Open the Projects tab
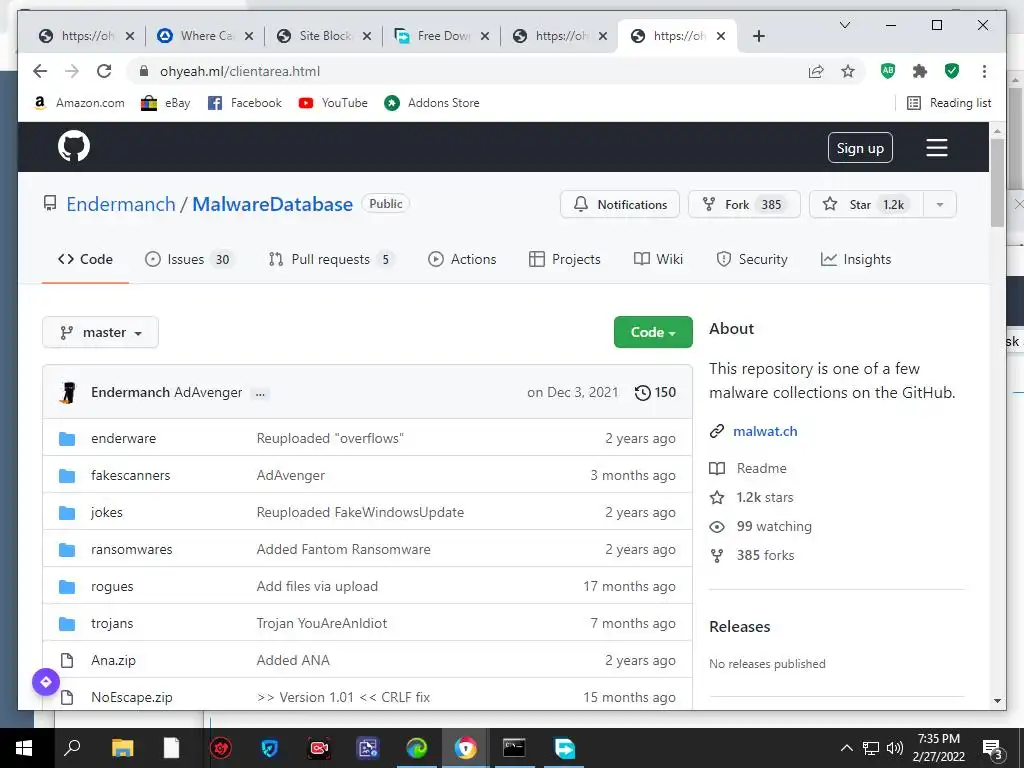The width and height of the screenshot is (1024, 768). 564,259
